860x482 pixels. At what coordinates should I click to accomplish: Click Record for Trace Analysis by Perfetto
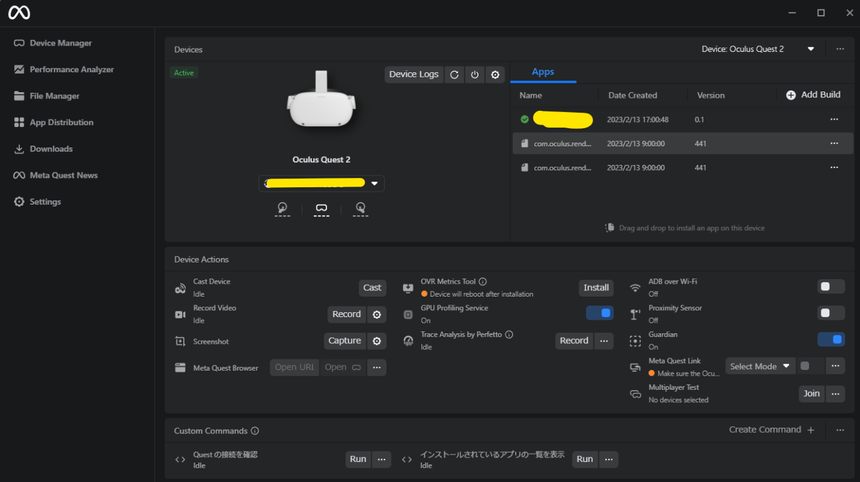click(574, 341)
